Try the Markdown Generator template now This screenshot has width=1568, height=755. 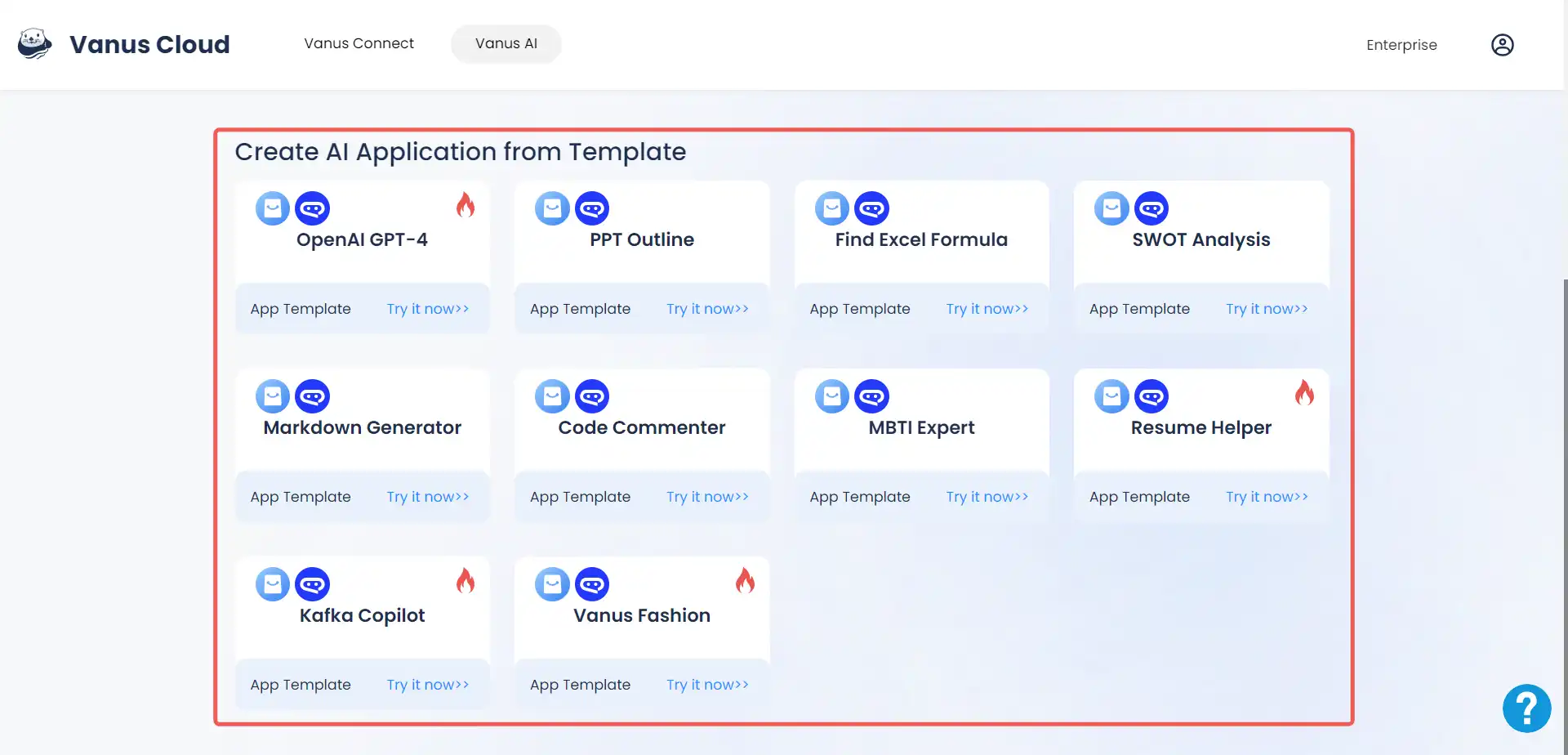(x=428, y=497)
